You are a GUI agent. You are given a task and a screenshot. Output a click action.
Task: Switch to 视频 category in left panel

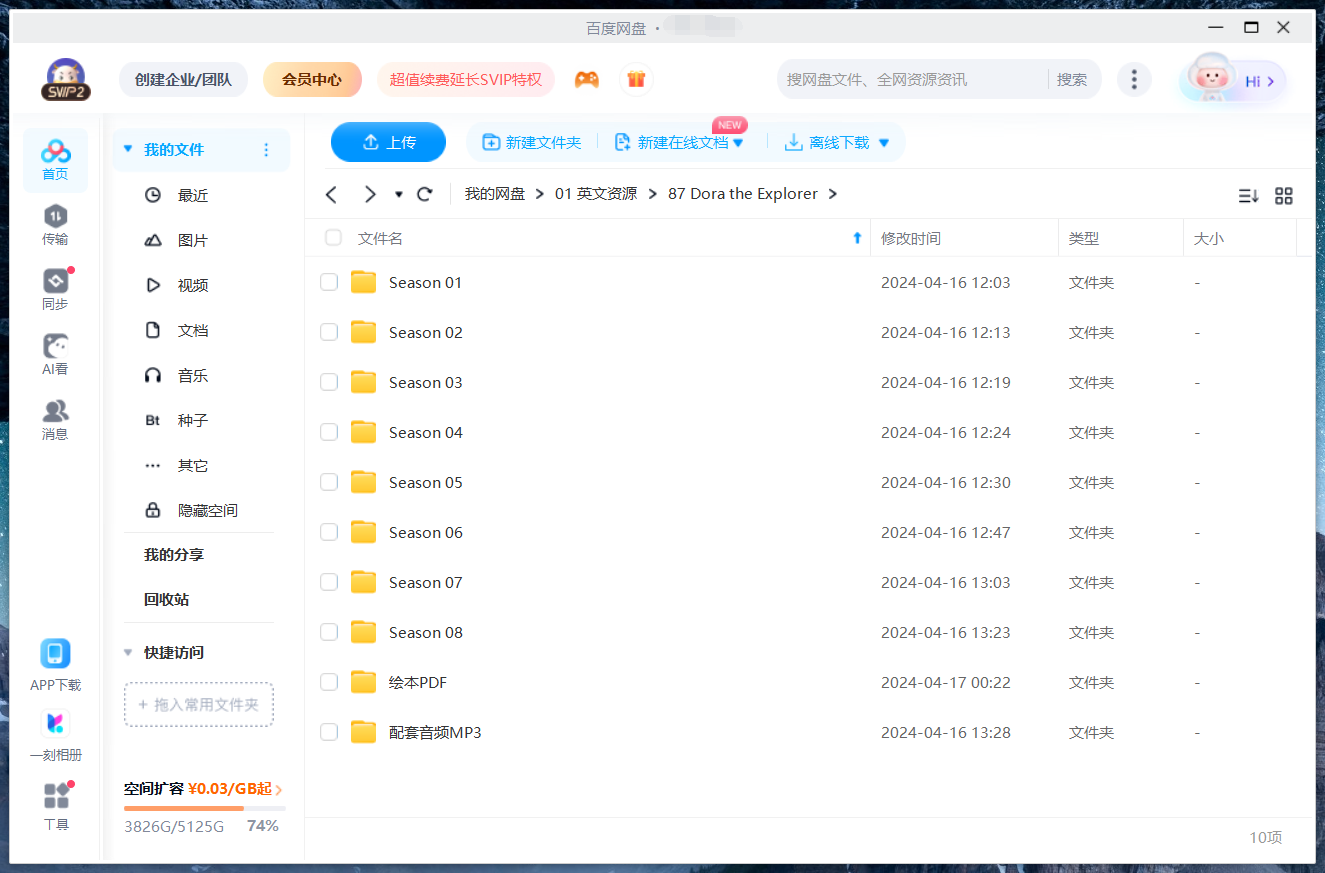point(191,284)
